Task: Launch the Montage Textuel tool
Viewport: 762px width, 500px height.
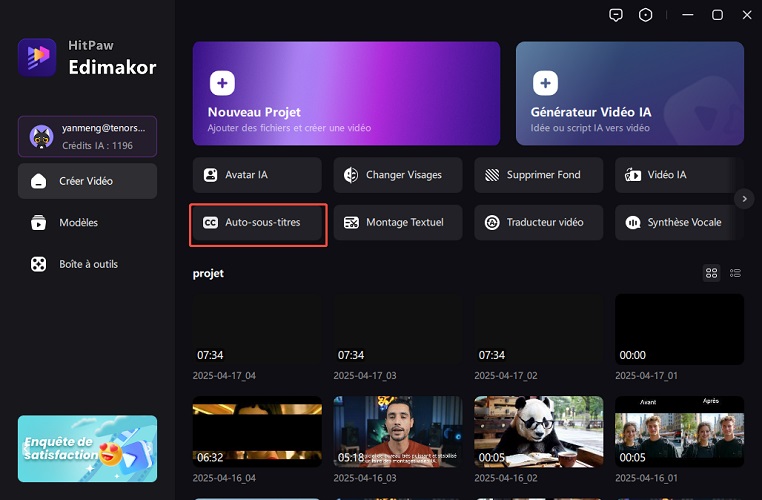Action: (x=398, y=223)
